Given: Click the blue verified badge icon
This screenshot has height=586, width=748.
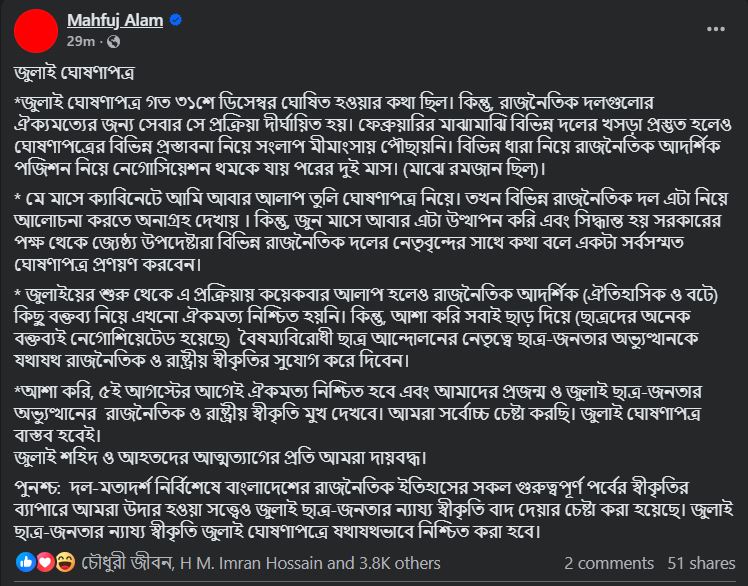Looking at the screenshot, I should pos(176,20).
